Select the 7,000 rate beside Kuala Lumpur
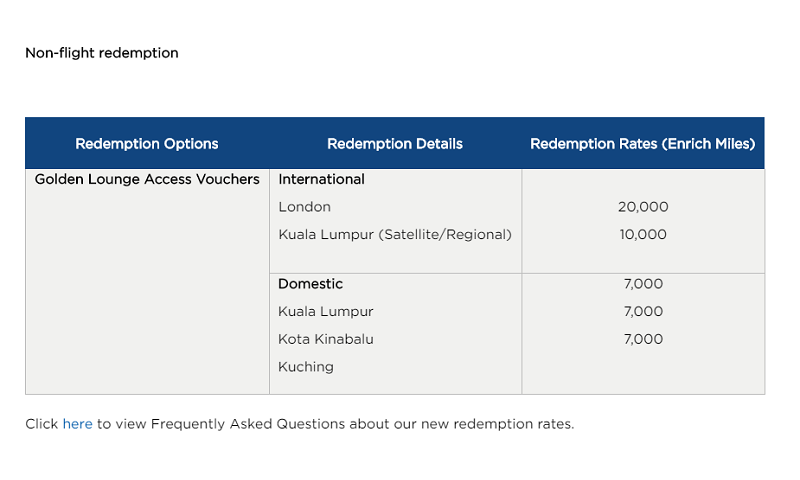 tap(643, 312)
